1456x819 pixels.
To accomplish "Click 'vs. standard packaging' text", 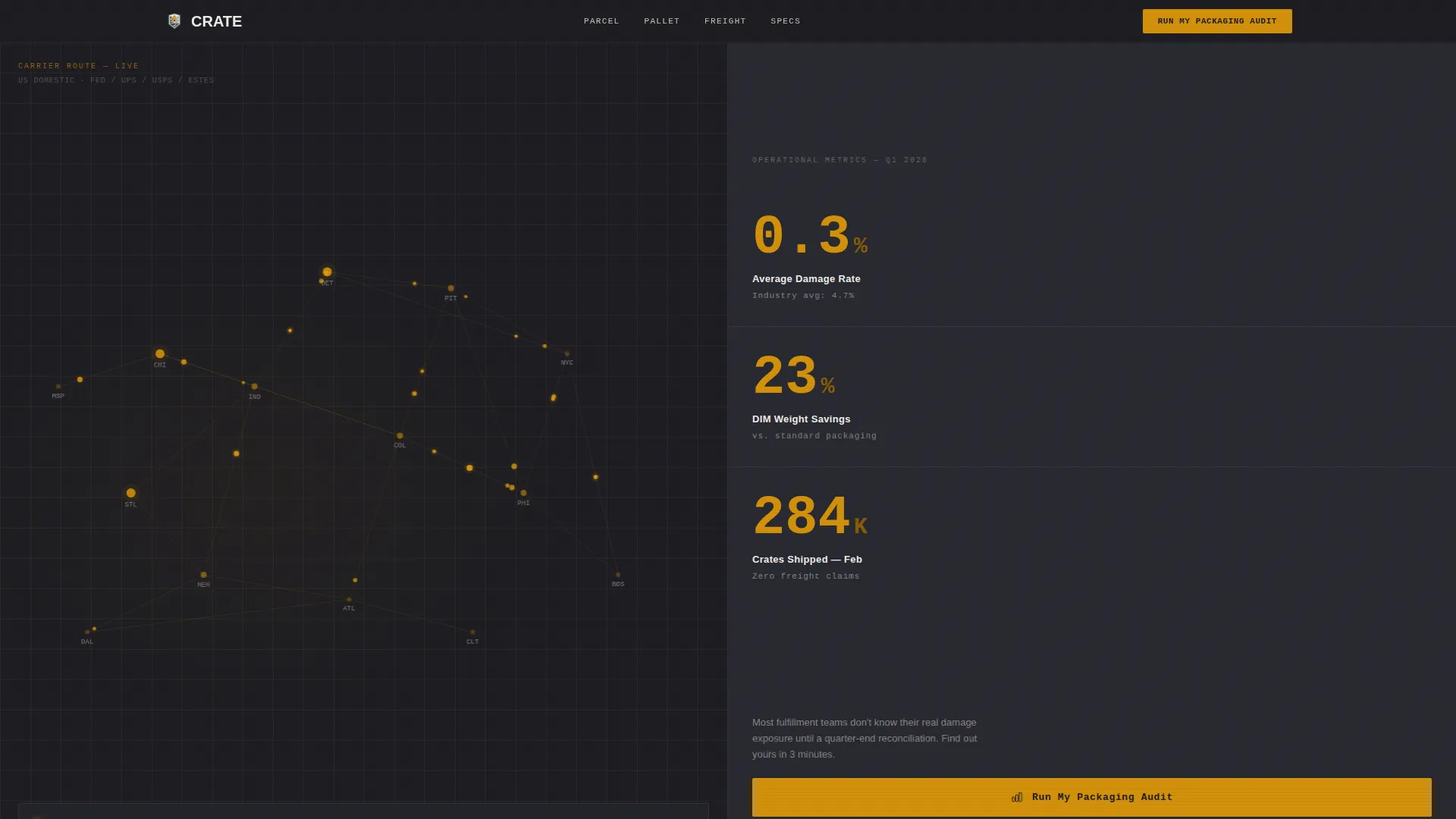I will click(814, 436).
